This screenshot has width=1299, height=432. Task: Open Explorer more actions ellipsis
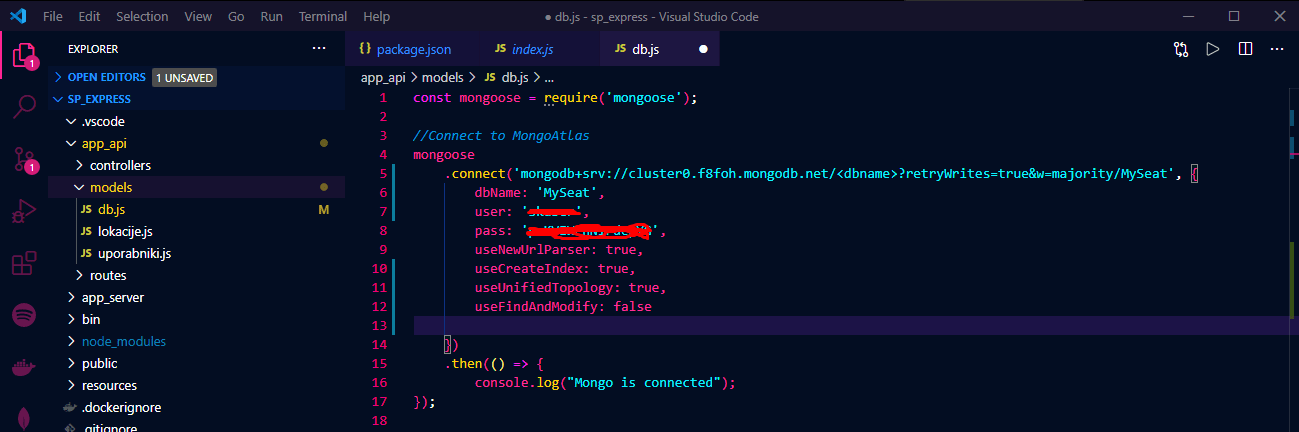tap(319, 48)
